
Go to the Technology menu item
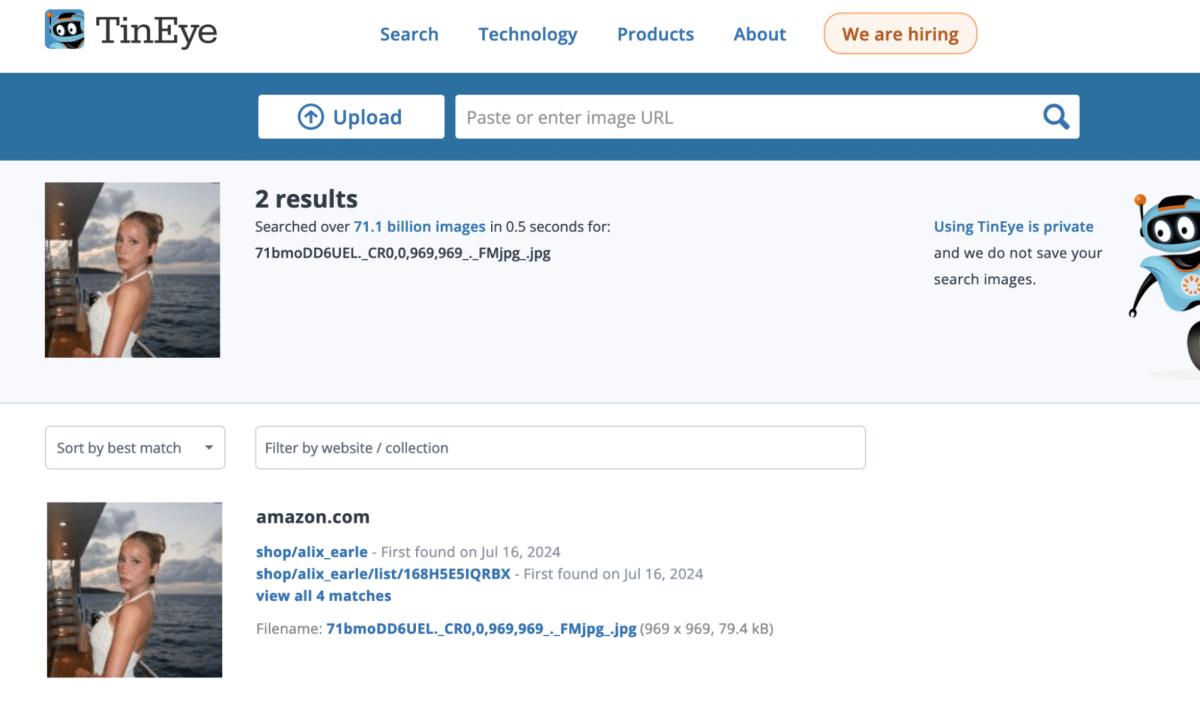pyautogui.click(x=527, y=34)
